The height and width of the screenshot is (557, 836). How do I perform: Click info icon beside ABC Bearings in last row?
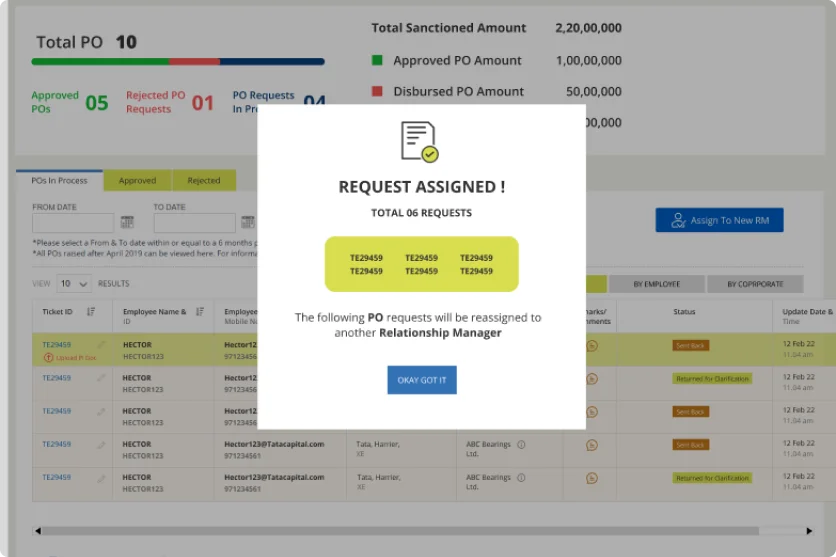click(521, 478)
